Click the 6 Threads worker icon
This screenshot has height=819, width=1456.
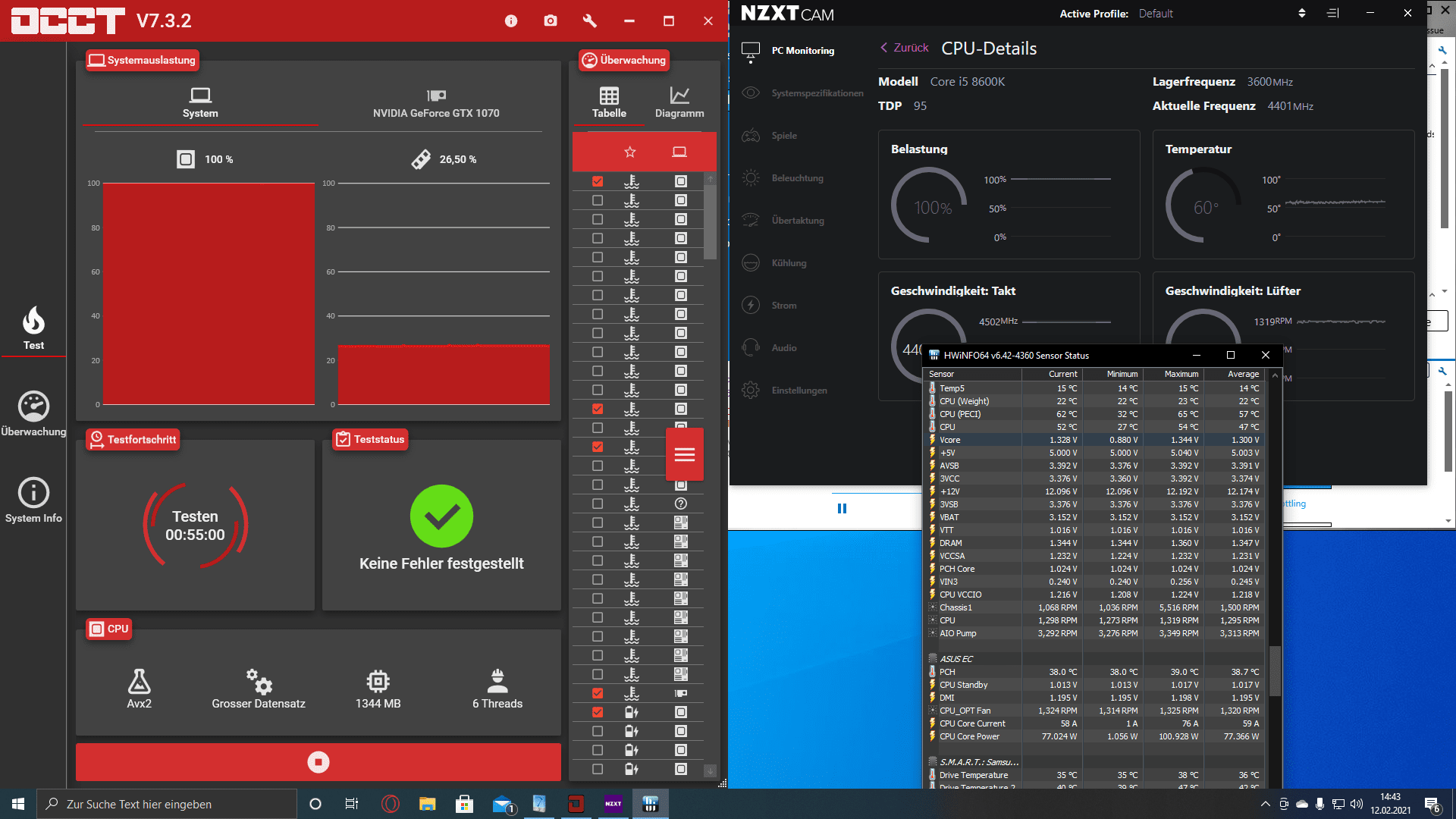coord(497,681)
